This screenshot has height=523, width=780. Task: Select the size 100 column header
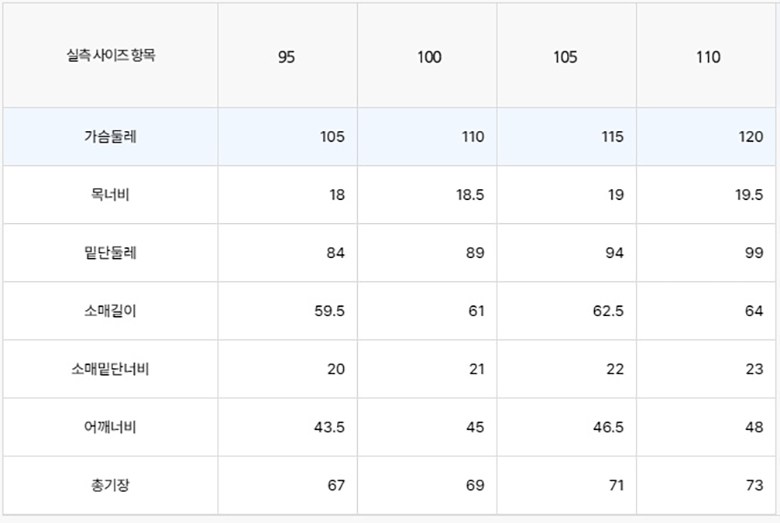click(x=429, y=57)
